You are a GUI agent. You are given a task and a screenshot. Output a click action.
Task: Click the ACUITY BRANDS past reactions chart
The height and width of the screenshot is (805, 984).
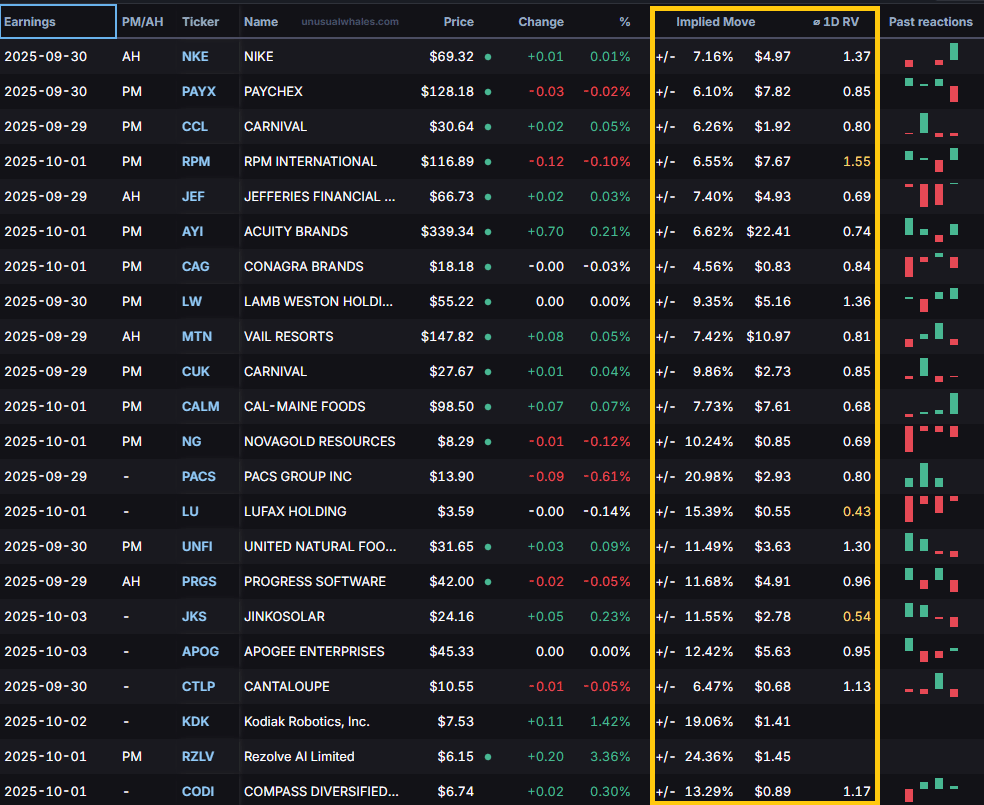pyautogui.click(x=931, y=230)
